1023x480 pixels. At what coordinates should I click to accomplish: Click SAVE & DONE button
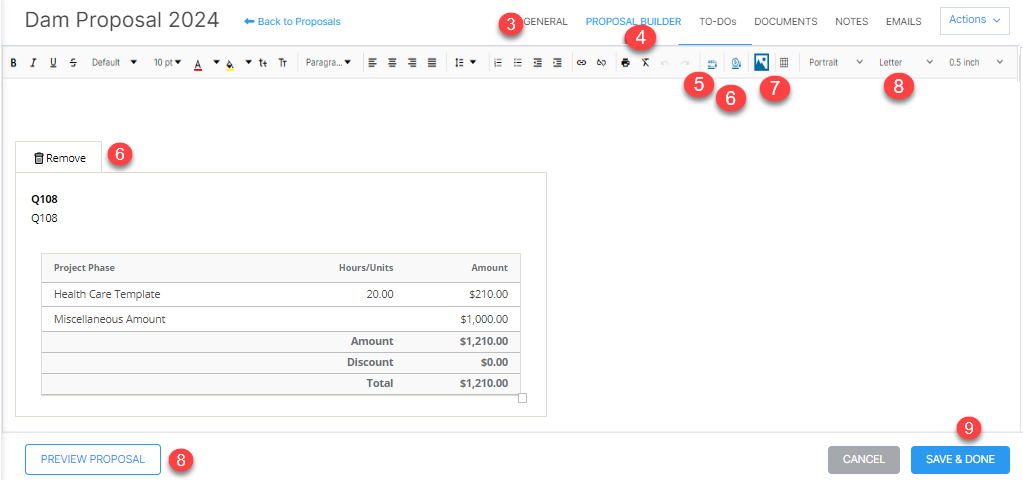click(960, 460)
